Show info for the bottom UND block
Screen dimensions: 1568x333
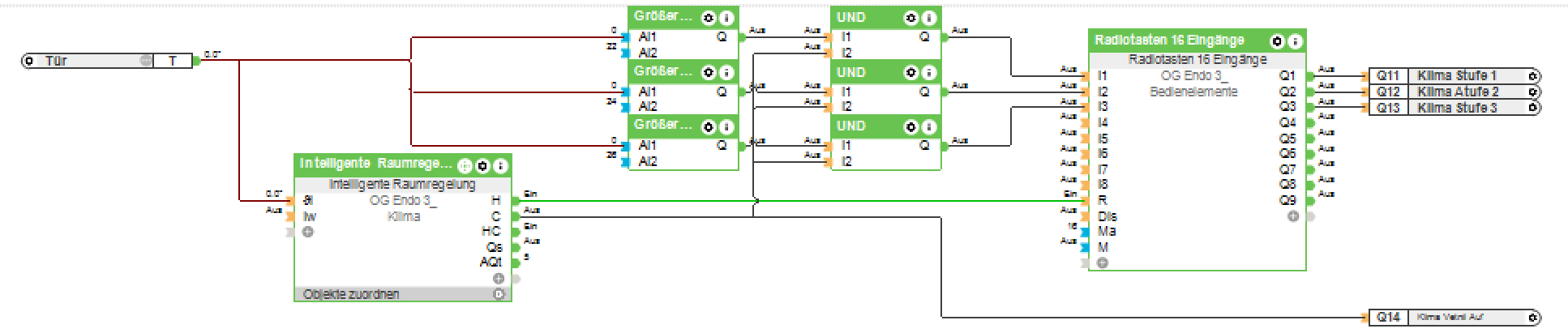[x=929, y=126]
